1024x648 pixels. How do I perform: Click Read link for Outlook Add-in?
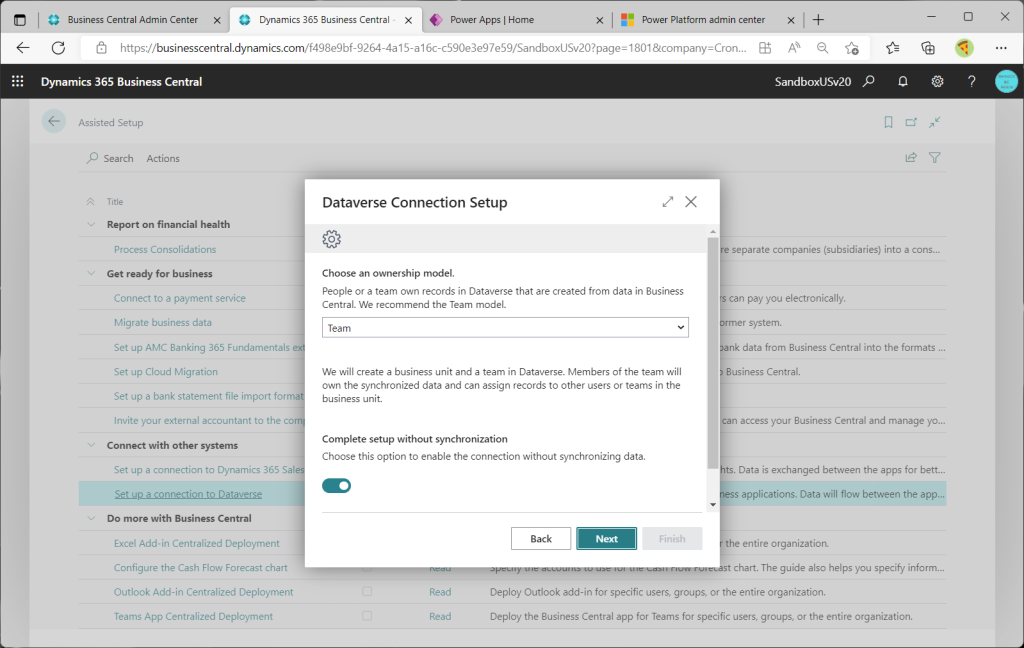click(440, 592)
